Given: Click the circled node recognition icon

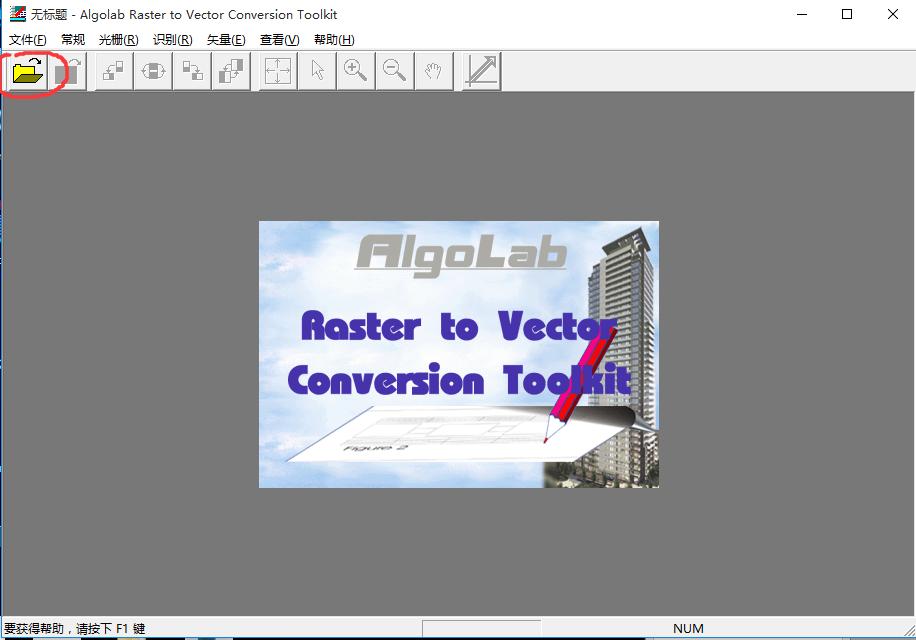Looking at the screenshot, I should (x=151, y=70).
